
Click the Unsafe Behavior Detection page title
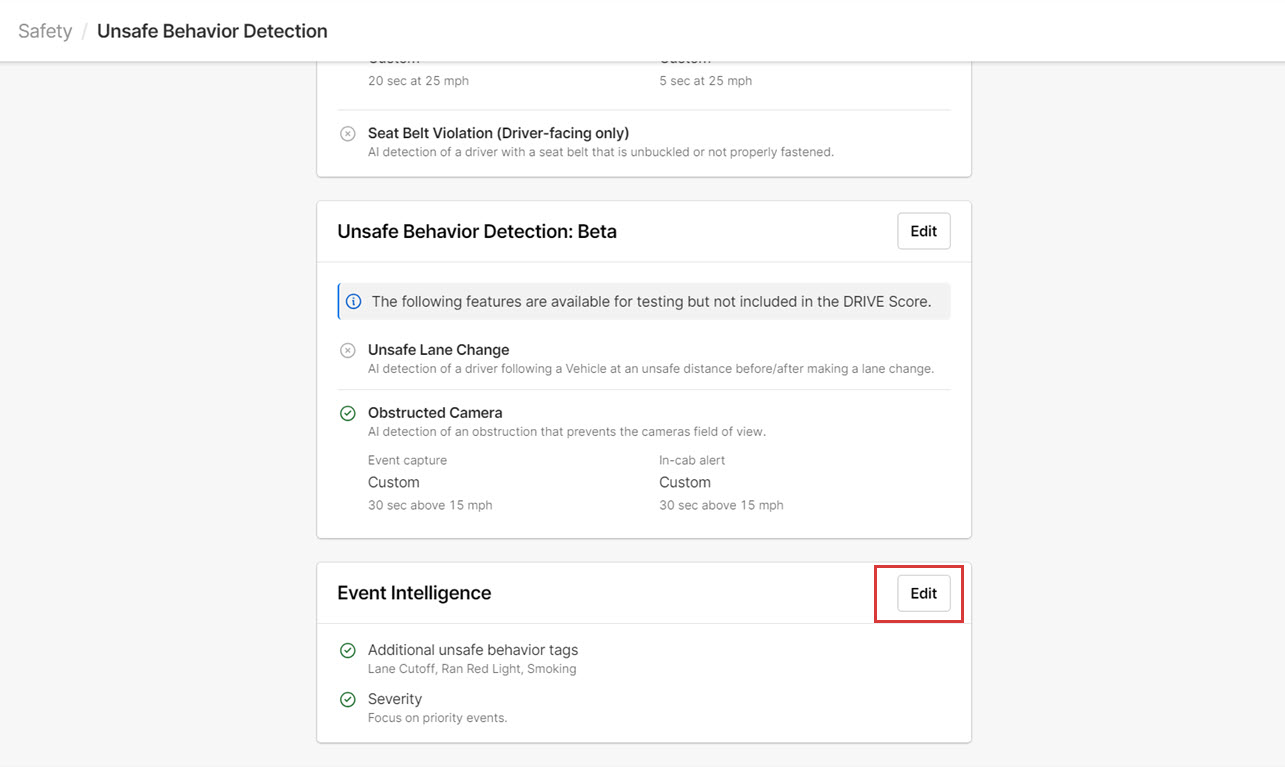[212, 31]
